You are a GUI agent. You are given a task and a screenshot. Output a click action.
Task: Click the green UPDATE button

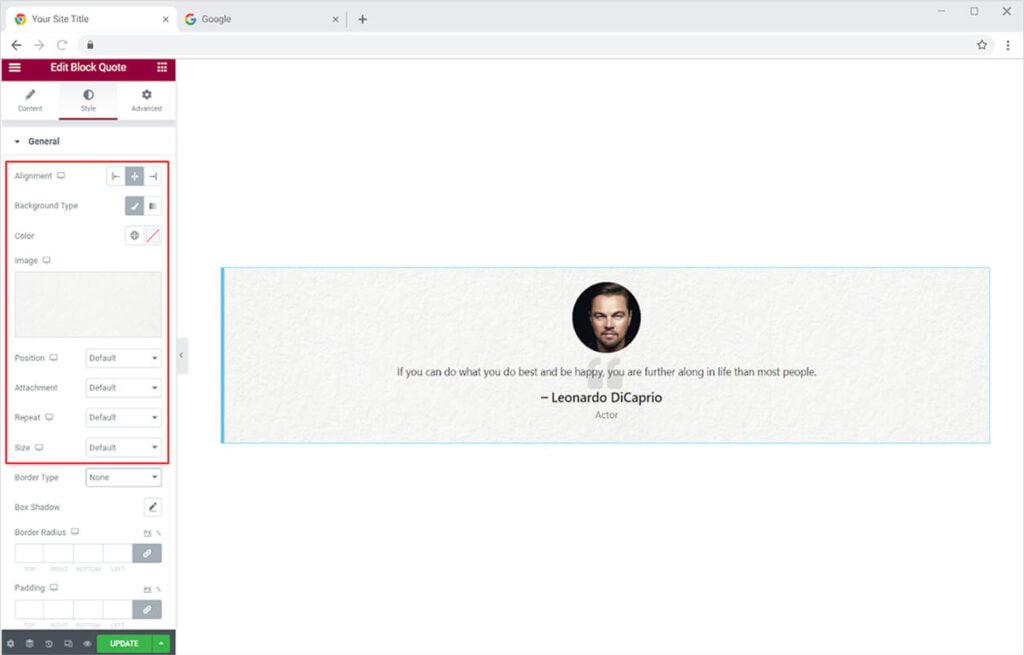click(x=124, y=643)
